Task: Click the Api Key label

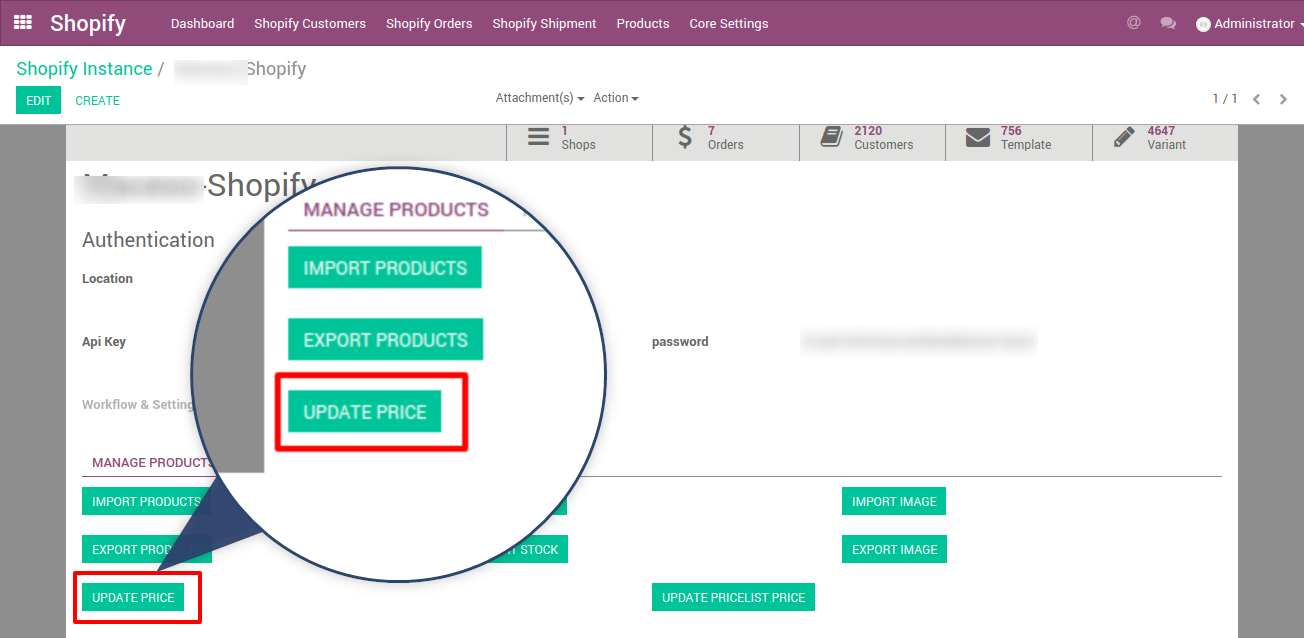Action: click(104, 342)
